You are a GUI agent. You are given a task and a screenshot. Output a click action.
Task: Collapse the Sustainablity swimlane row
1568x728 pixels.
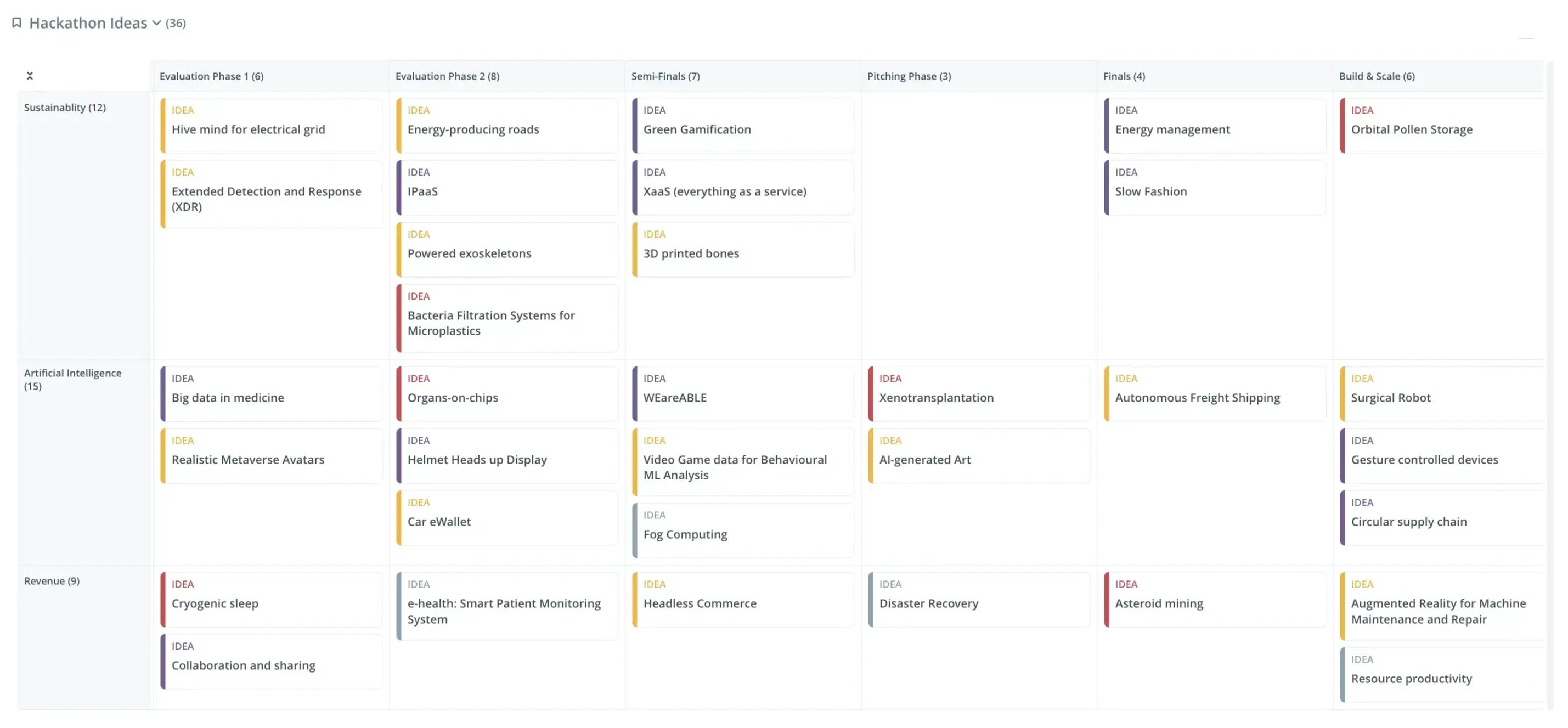point(65,108)
